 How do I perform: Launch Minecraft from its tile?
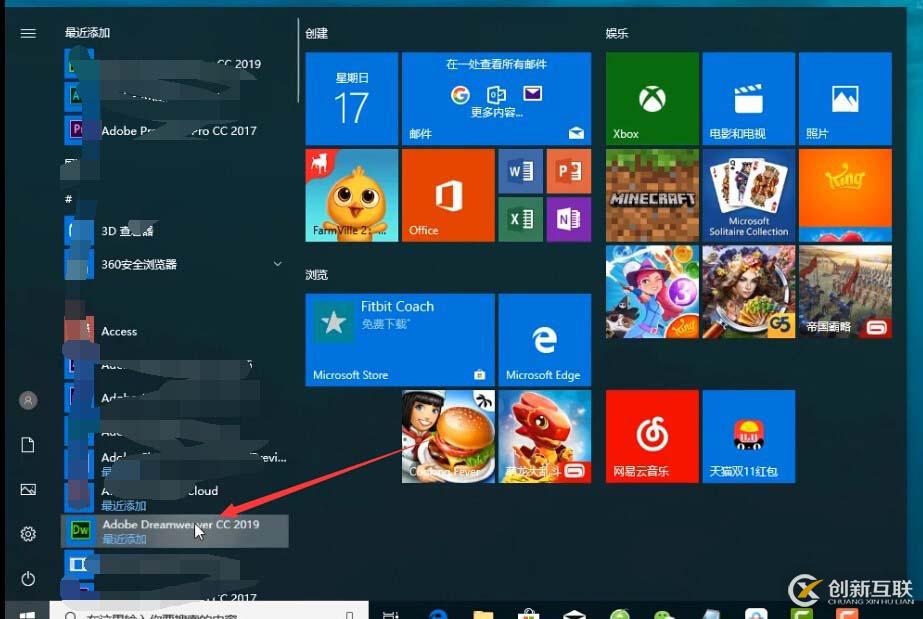pyautogui.click(x=651, y=194)
